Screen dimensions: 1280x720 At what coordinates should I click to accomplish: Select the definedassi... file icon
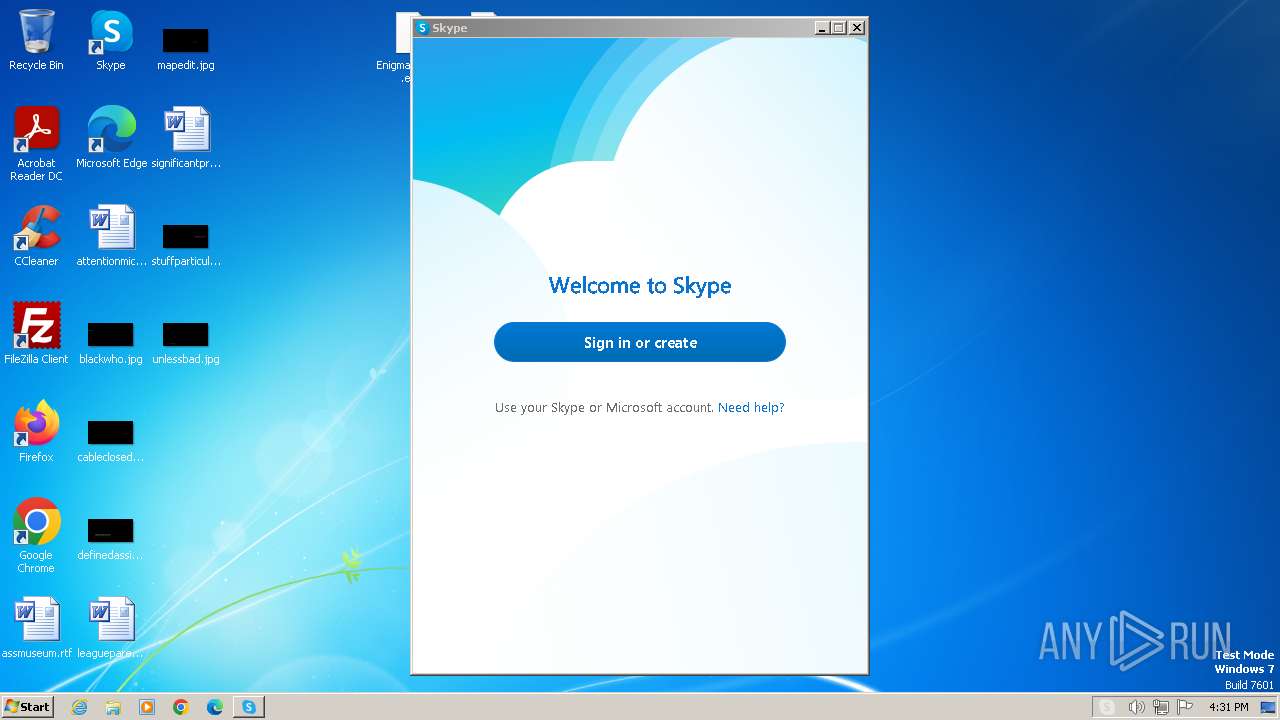[x=111, y=538]
